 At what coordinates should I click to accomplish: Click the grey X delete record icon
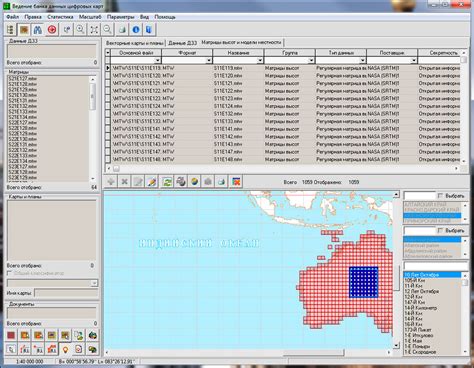click(125, 182)
